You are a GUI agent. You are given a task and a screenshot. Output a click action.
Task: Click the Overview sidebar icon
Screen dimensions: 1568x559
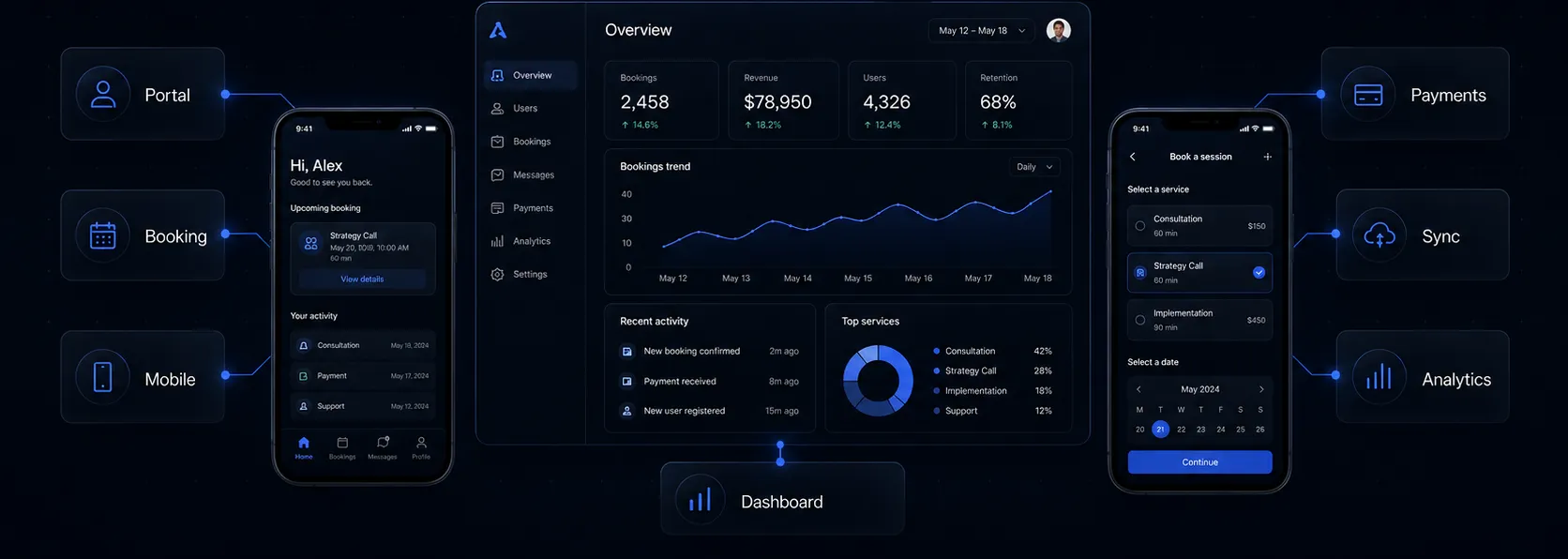(x=497, y=75)
